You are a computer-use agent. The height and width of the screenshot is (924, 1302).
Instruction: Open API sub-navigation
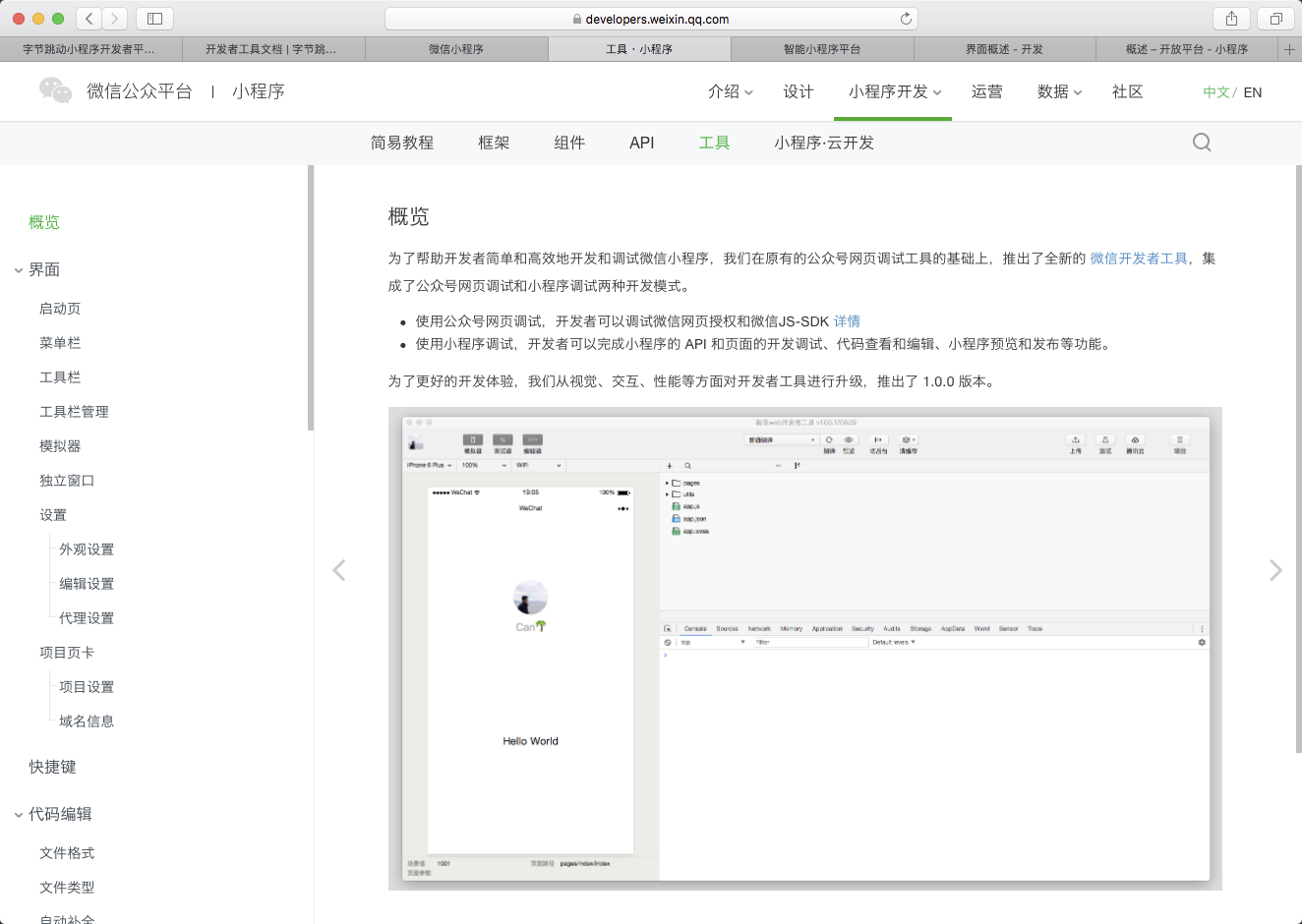coord(642,143)
